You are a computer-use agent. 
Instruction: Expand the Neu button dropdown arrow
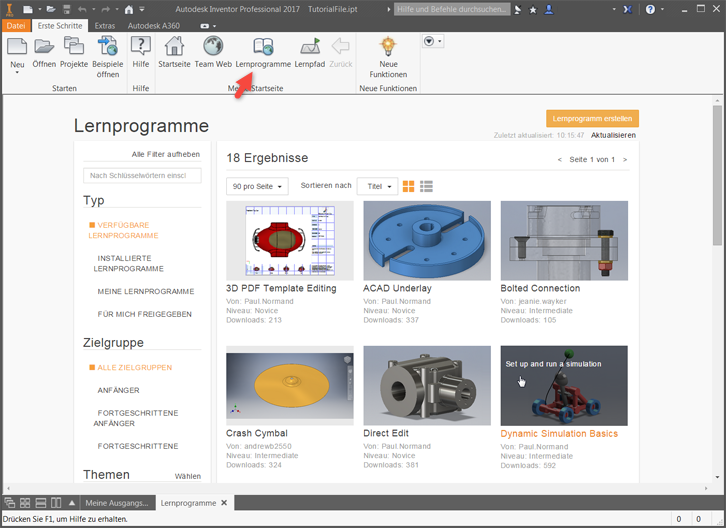17,73
